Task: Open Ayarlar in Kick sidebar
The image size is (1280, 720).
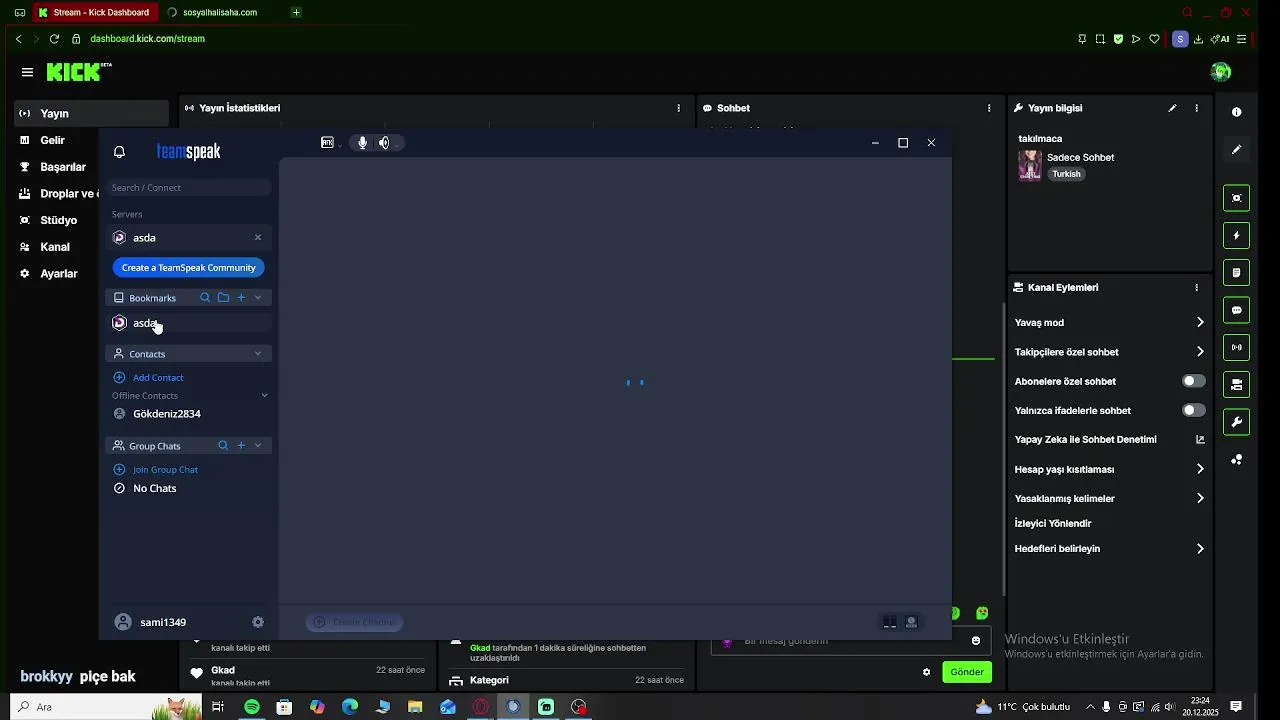Action: pyautogui.click(x=58, y=274)
